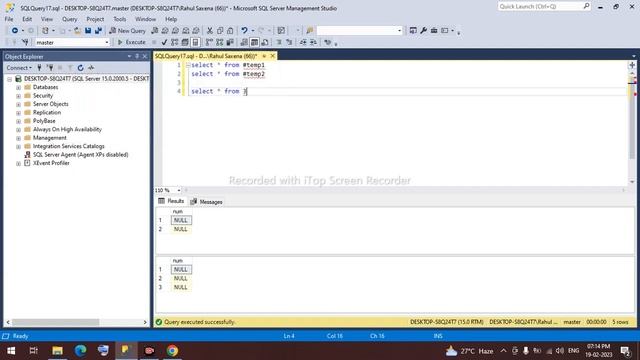Select Results to Grid mode

[254, 42]
